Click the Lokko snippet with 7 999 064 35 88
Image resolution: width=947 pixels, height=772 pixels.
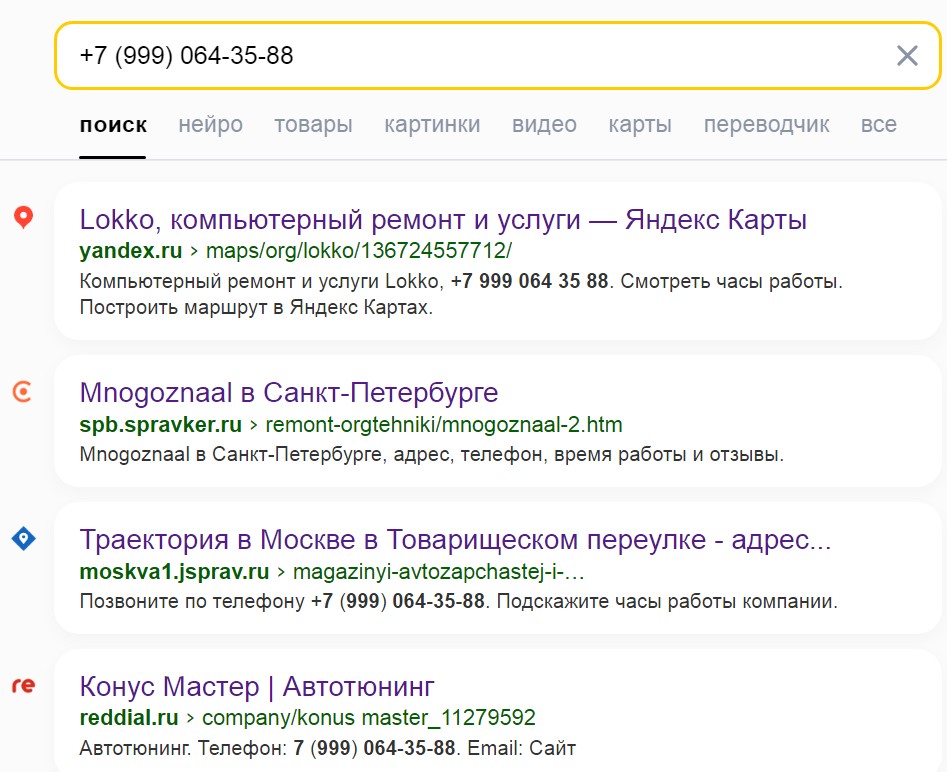tap(461, 294)
